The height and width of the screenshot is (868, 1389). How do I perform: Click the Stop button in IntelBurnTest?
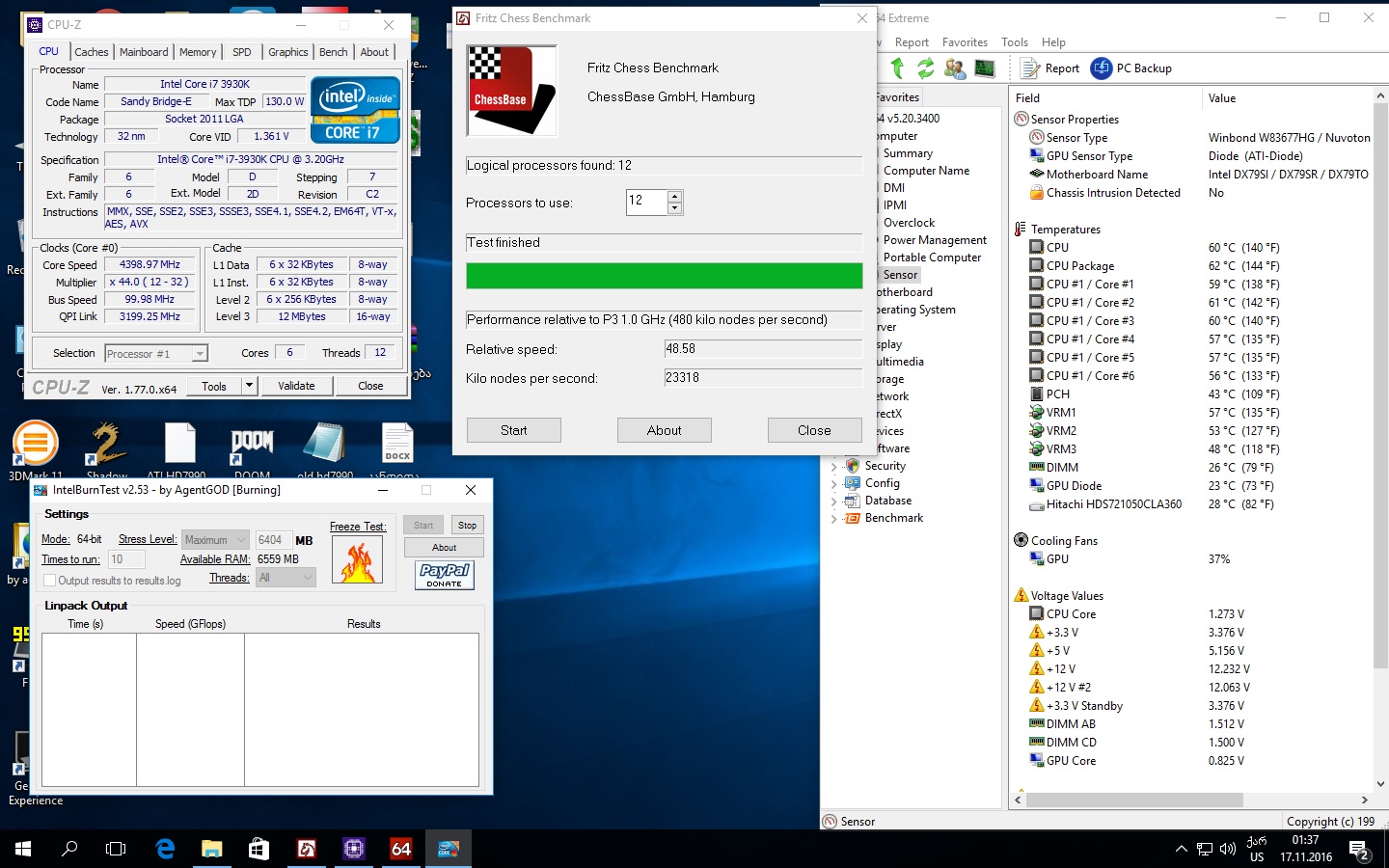tap(467, 526)
